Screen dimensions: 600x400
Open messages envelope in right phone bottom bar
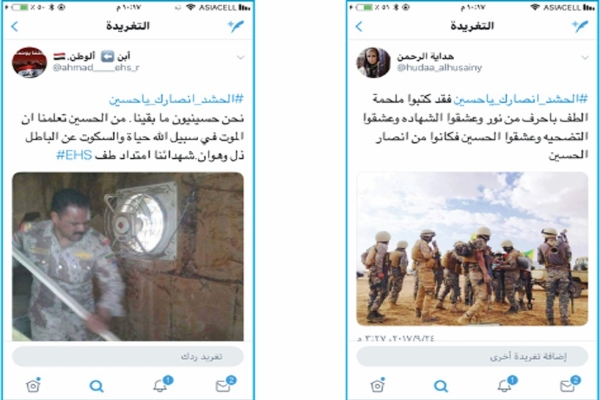[569, 385]
